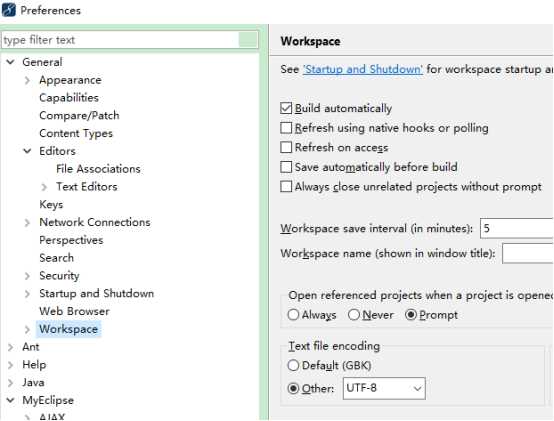This screenshot has height=421, width=554.
Task: Click the MyEclipse Preferences window icon
Action: click(9, 10)
